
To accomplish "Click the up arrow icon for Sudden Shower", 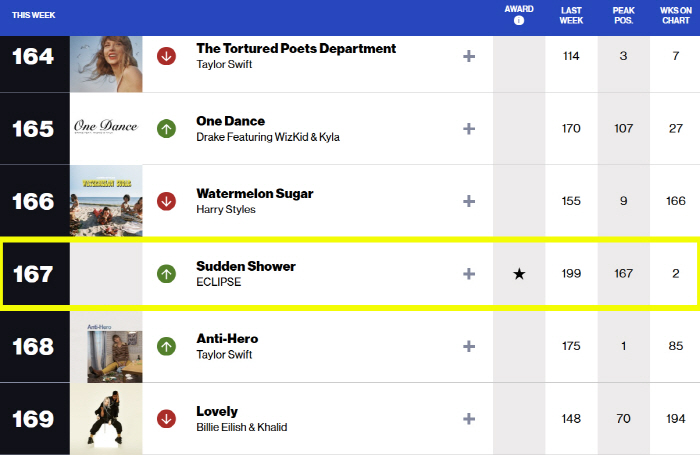I will coord(167,274).
